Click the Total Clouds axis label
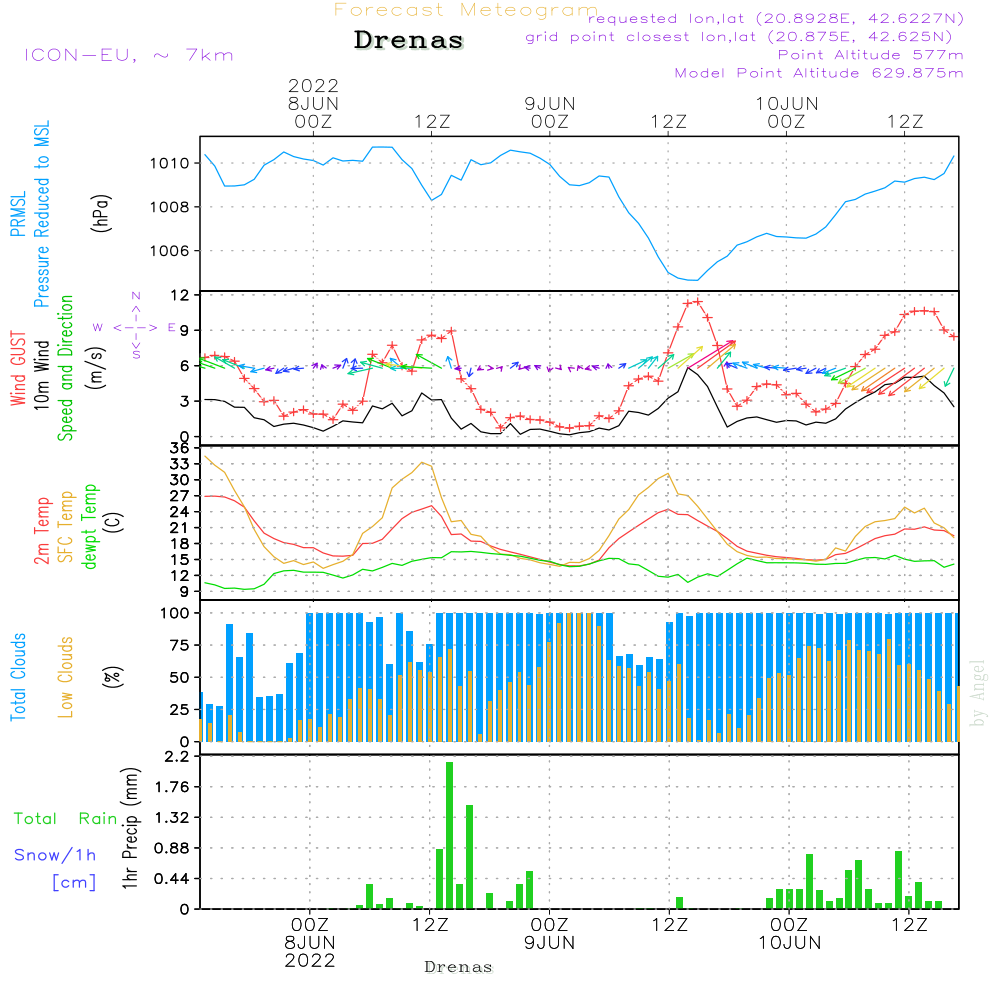The height and width of the screenshot is (1000, 1000). click(18, 677)
